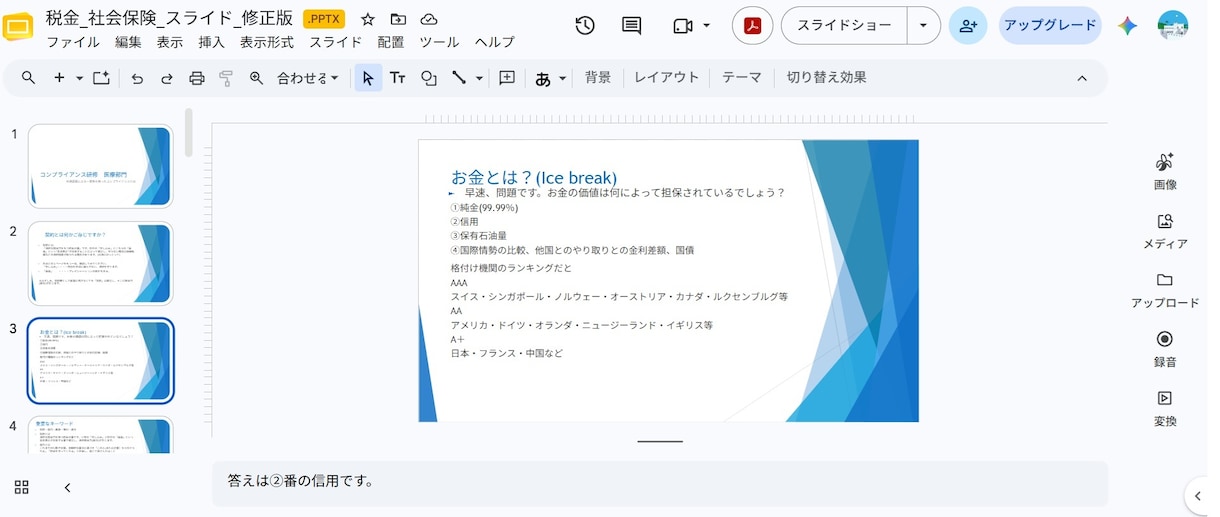The height and width of the screenshot is (517, 1220).
Task: Click the zoom magnifier tool
Action: click(x=256, y=78)
